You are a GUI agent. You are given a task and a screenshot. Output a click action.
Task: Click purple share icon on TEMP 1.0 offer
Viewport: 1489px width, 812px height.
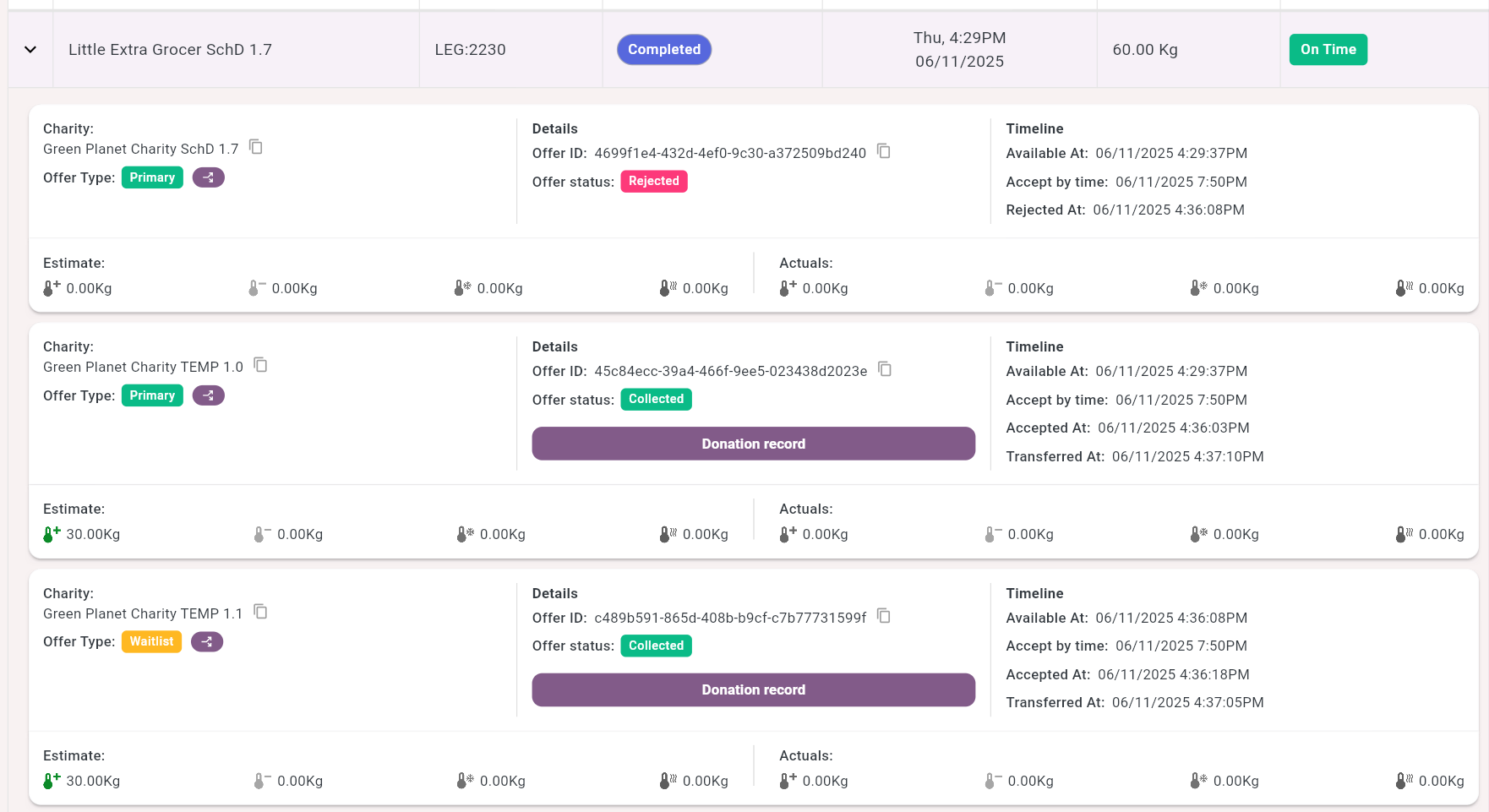coord(209,395)
